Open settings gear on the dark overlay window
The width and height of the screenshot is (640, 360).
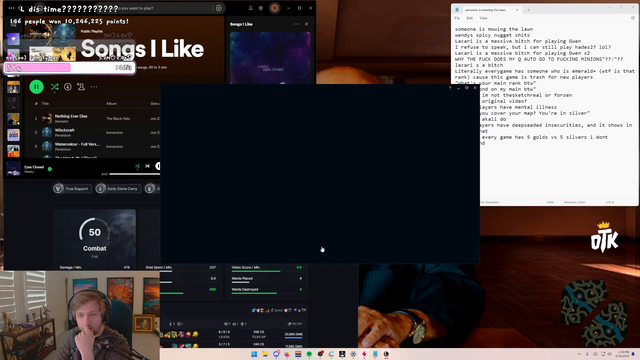467,88
